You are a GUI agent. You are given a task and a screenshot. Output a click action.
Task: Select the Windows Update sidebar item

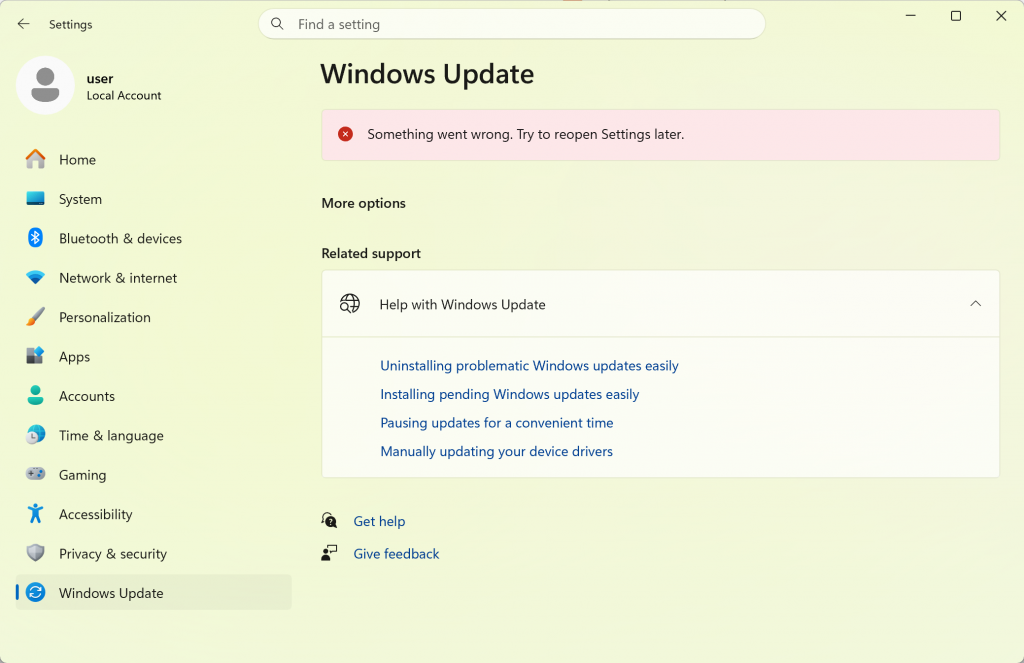pos(153,592)
